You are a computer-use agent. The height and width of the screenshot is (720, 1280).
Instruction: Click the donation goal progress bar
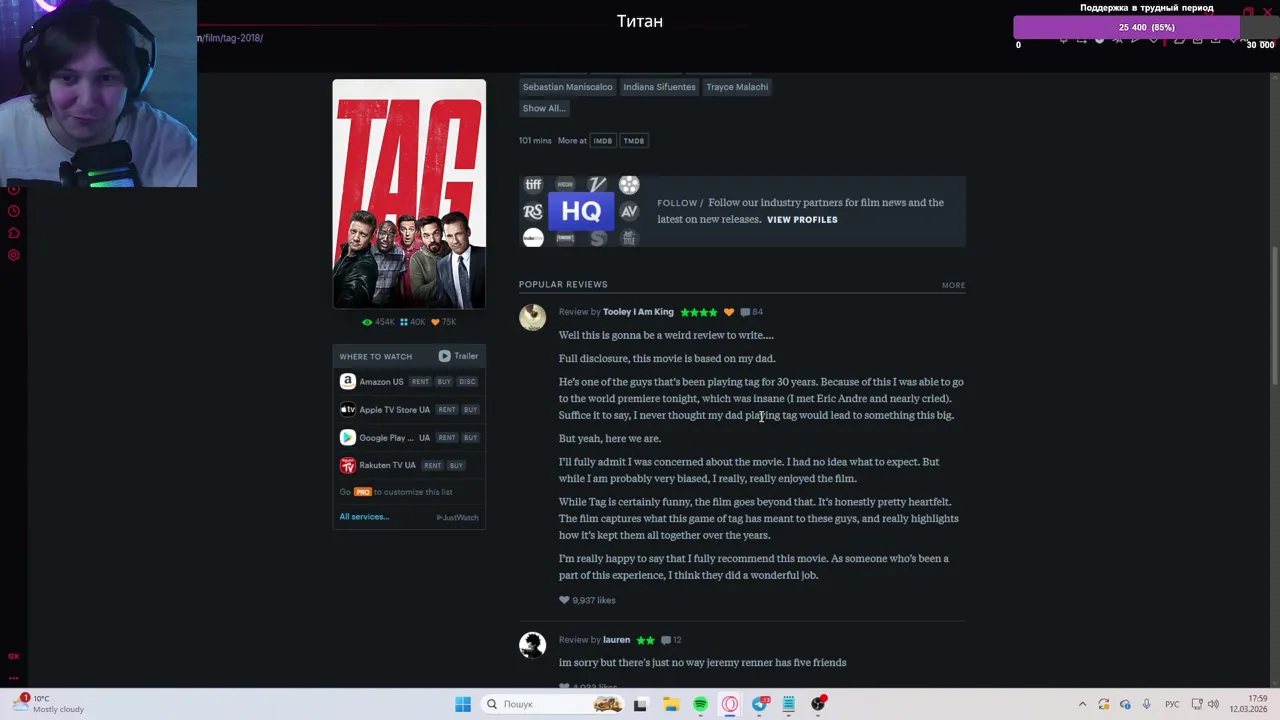[x=1146, y=27]
